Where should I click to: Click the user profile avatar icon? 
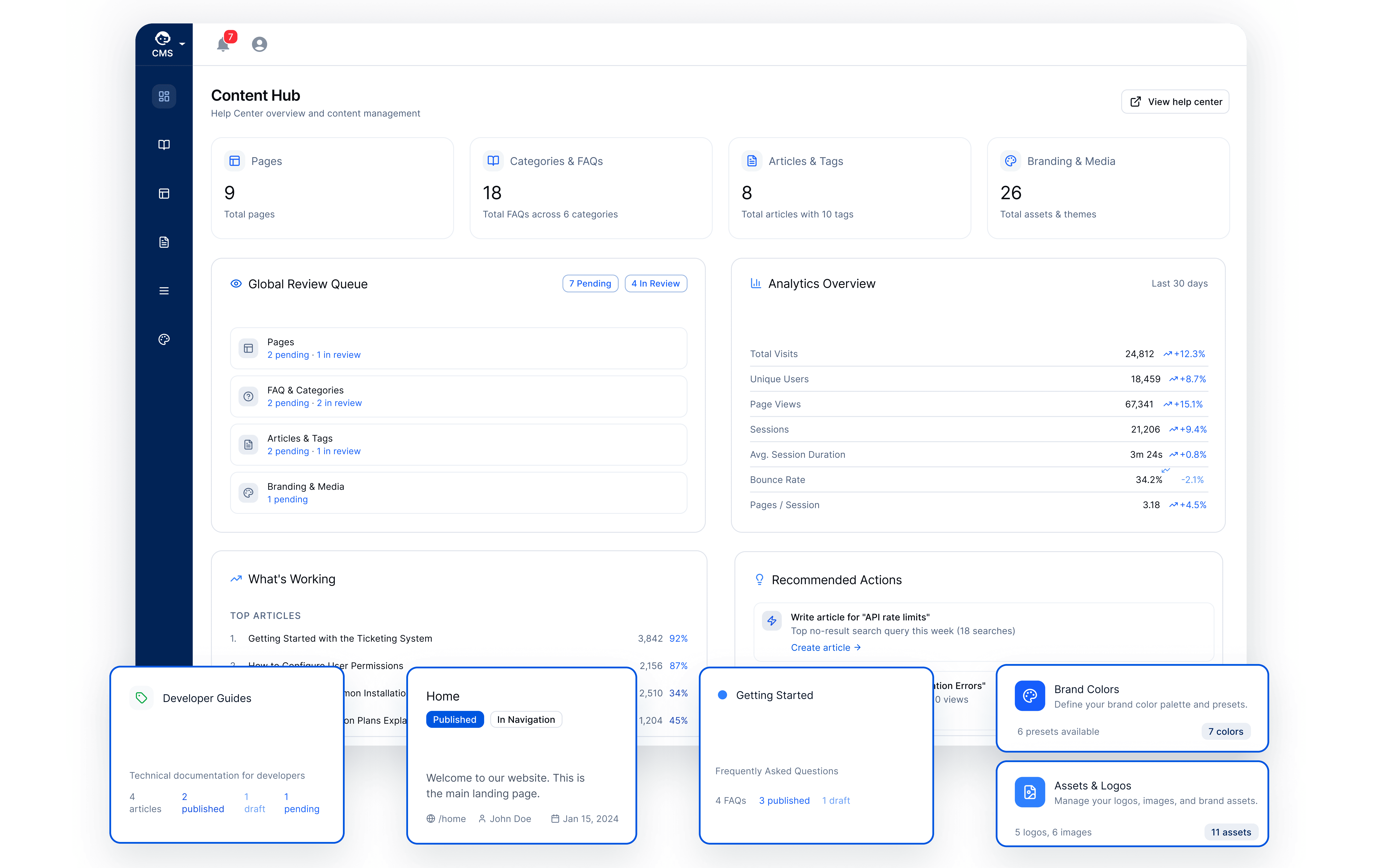[x=259, y=44]
